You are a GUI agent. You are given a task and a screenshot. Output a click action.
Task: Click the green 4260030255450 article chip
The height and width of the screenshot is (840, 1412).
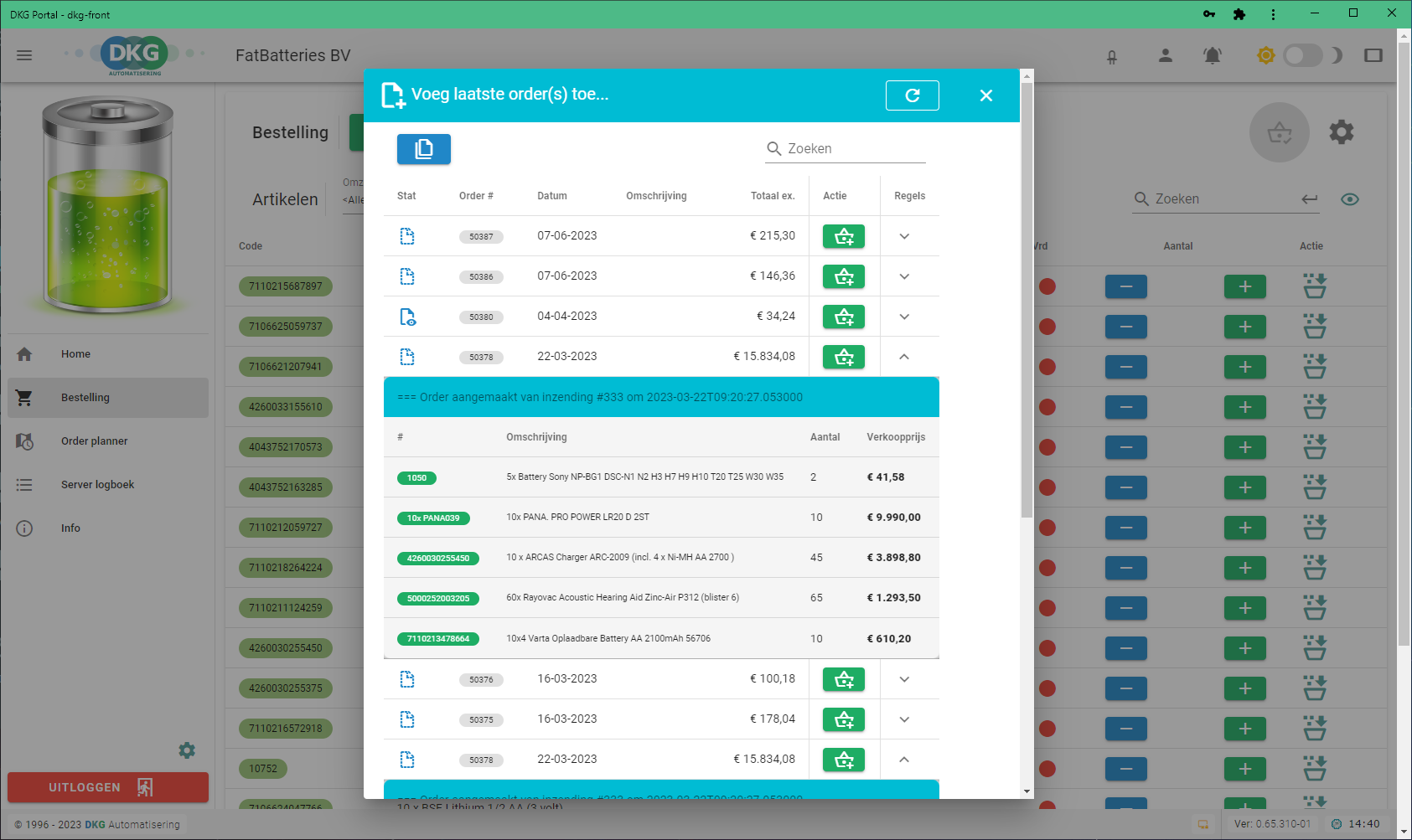click(437, 559)
